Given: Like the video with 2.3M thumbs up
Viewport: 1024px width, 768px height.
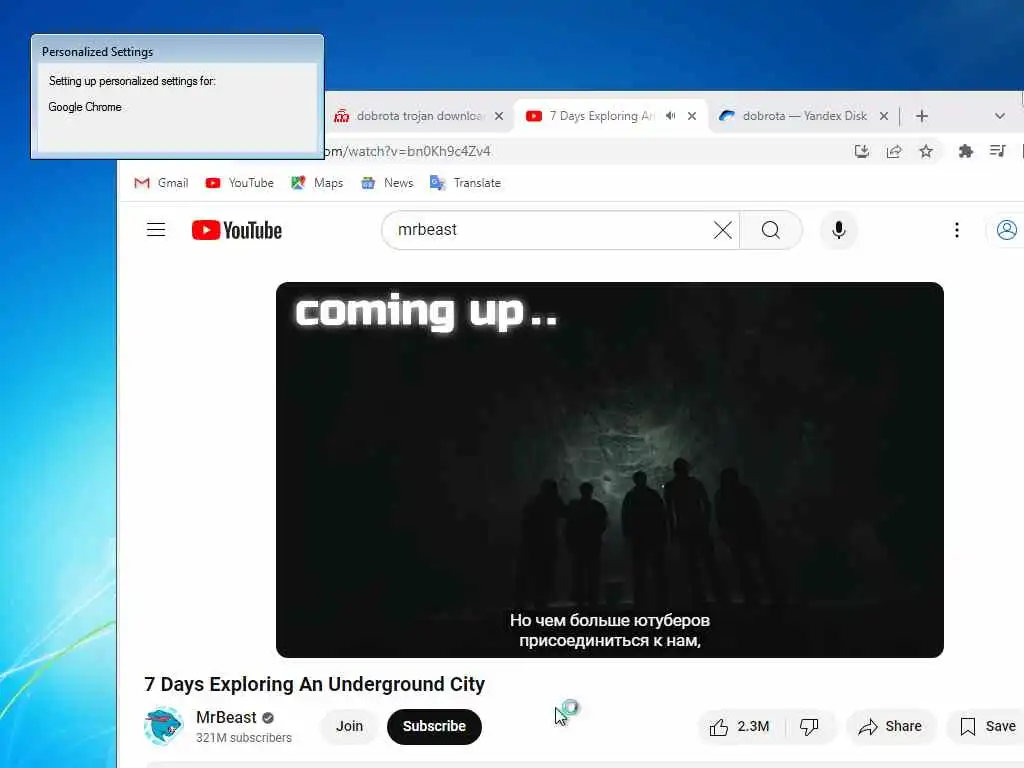Looking at the screenshot, I should point(739,726).
